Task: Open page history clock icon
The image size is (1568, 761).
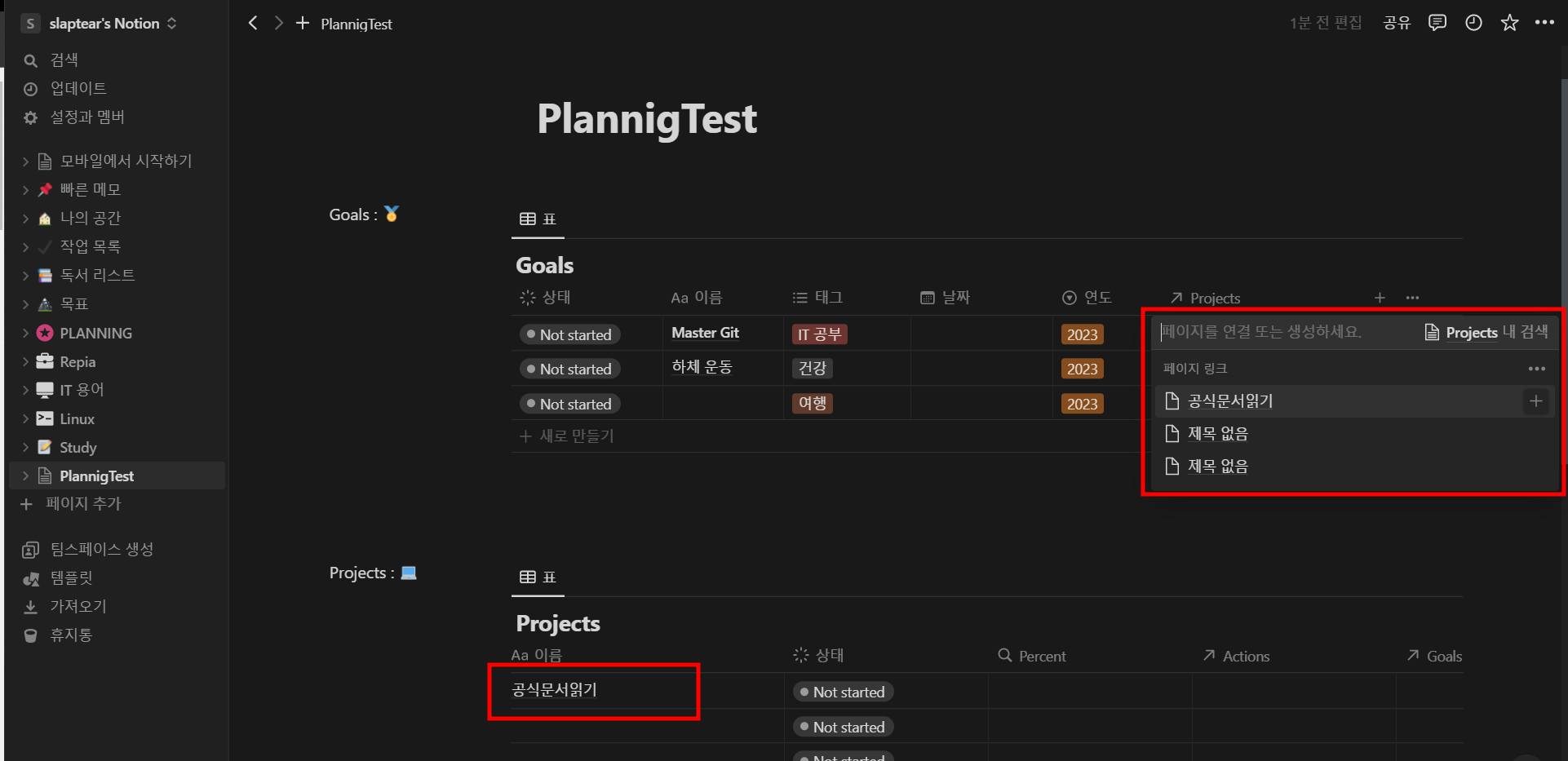Action: click(1473, 23)
